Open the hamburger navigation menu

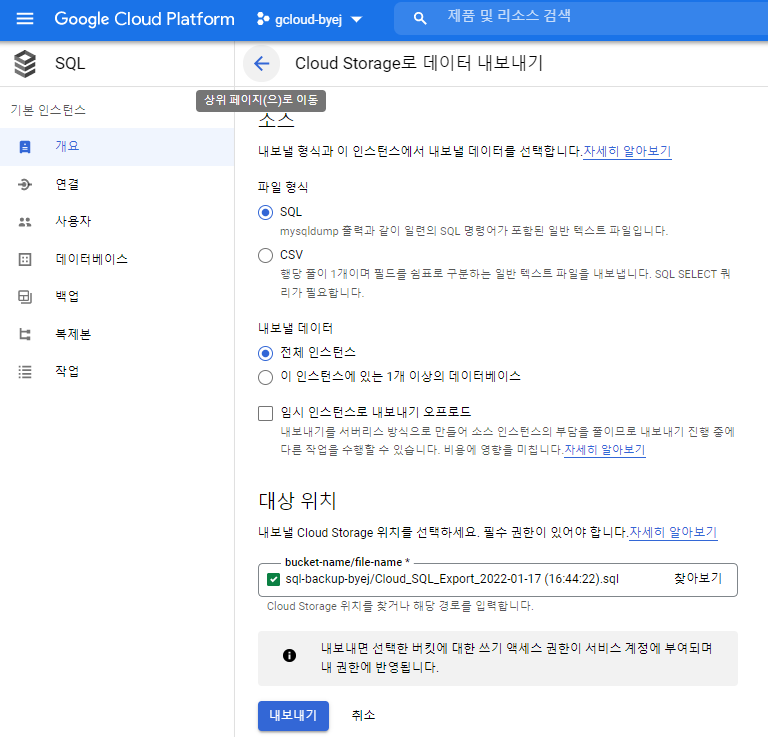(24, 19)
